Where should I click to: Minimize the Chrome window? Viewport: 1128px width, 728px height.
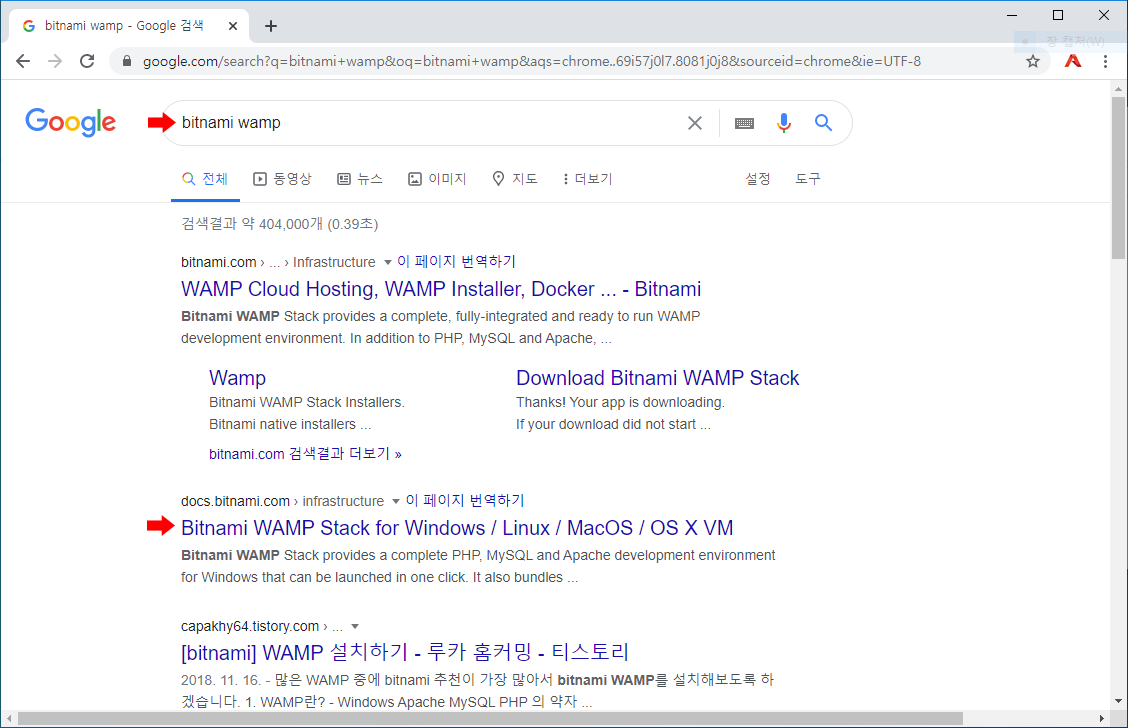tap(1012, 15)
